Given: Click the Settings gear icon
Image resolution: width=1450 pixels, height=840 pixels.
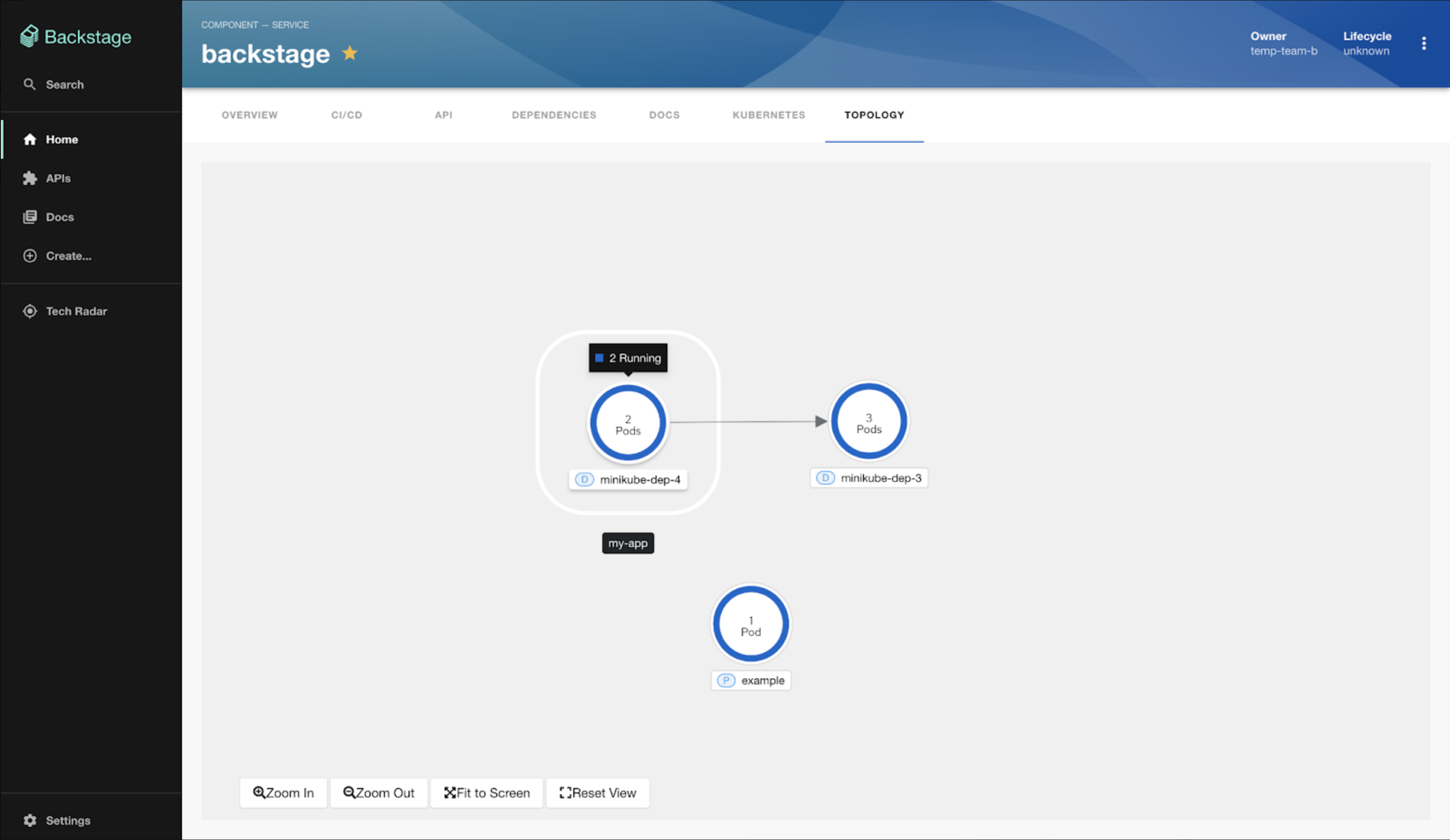Looking at the screenshot, I should pos(29,820).
